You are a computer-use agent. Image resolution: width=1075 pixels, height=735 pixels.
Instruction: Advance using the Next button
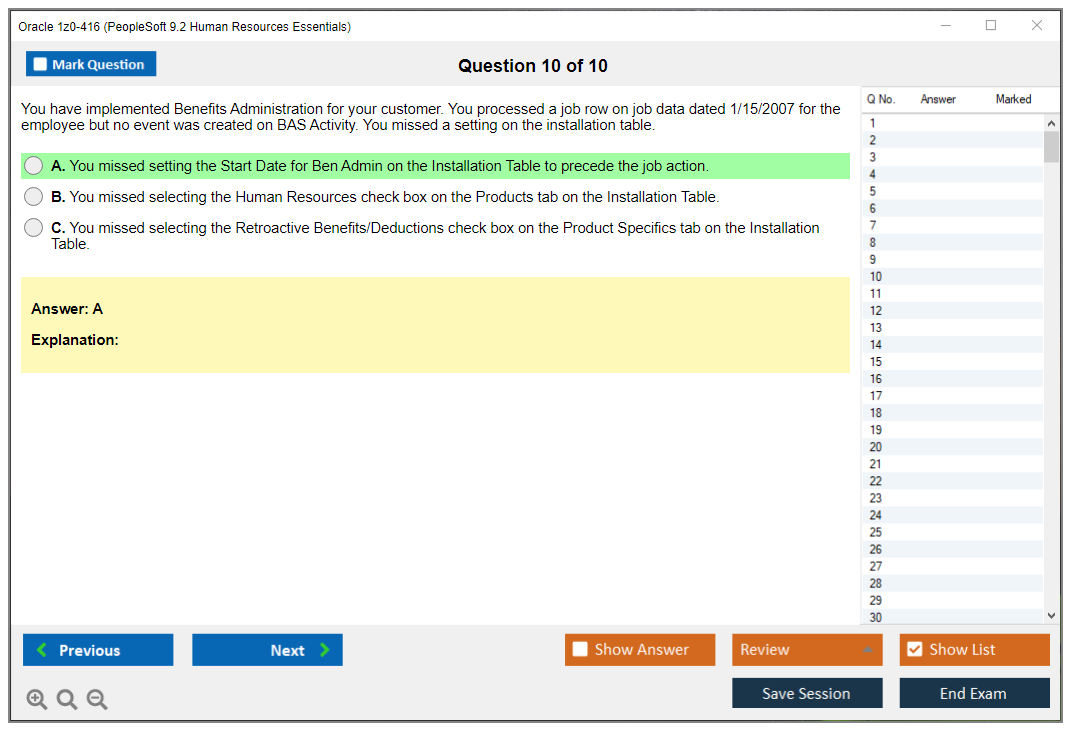tap(267, 650)
